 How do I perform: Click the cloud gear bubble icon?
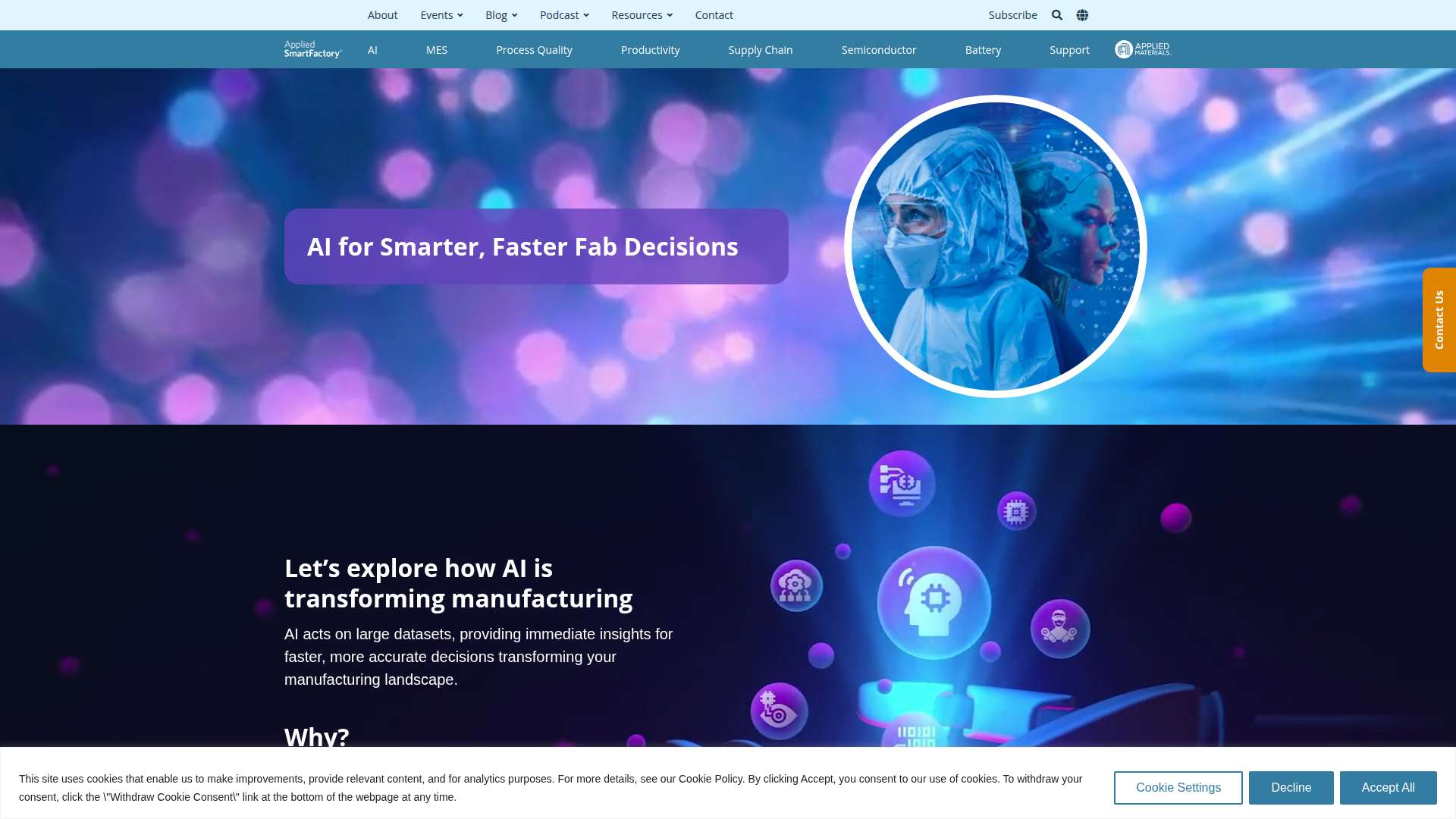pyautogui.click(x=796, y=585)
